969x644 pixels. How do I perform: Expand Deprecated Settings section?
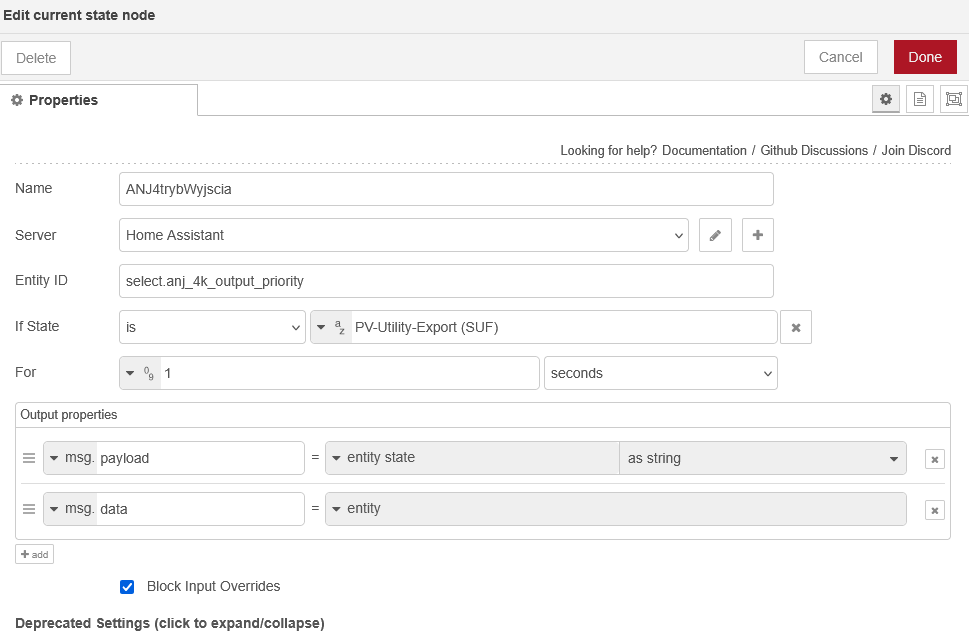170,623
